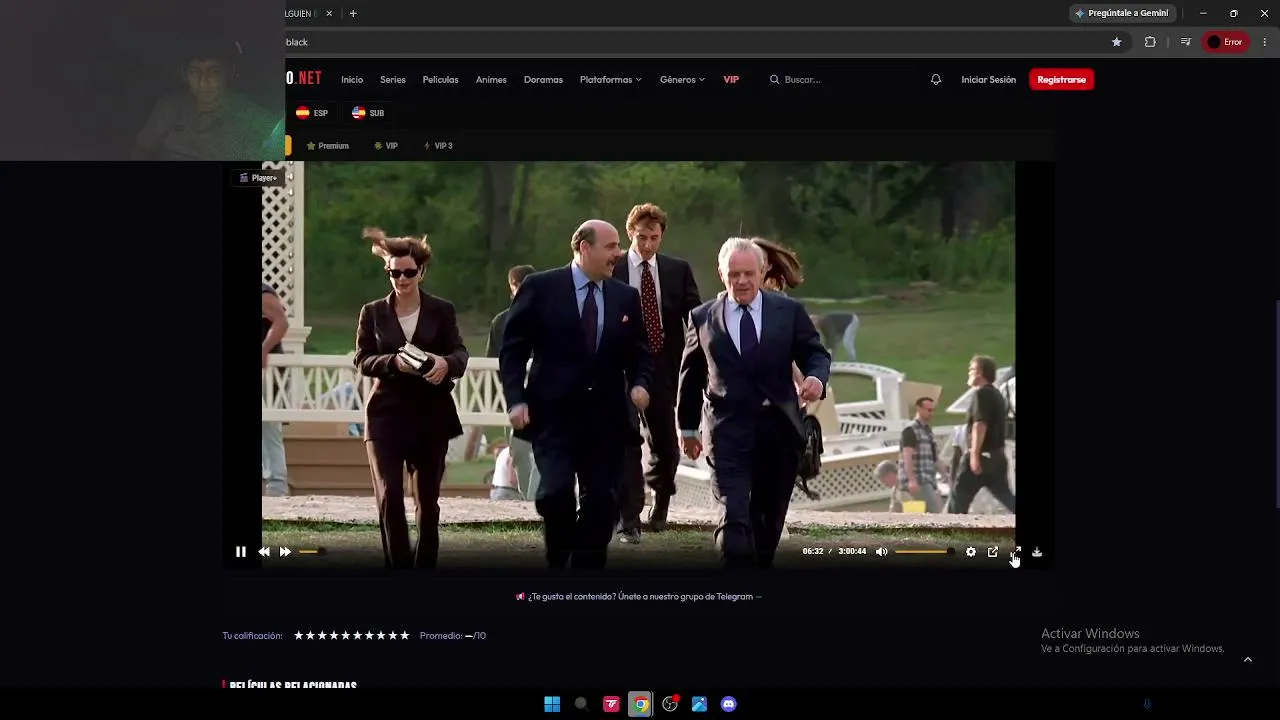
Task: Go to the Inicio menu item
Action: pyautogui.click(x=352, y=80)
